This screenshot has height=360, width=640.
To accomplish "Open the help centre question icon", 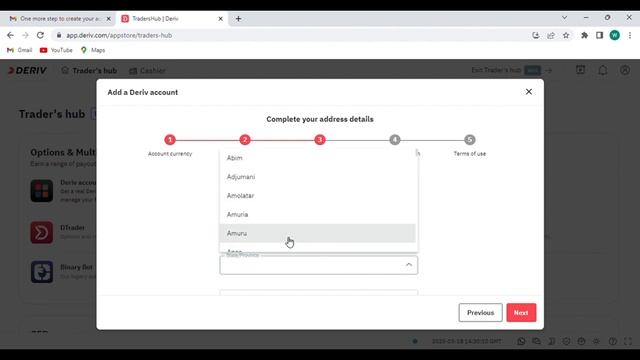I will click(x=613, y=341).
